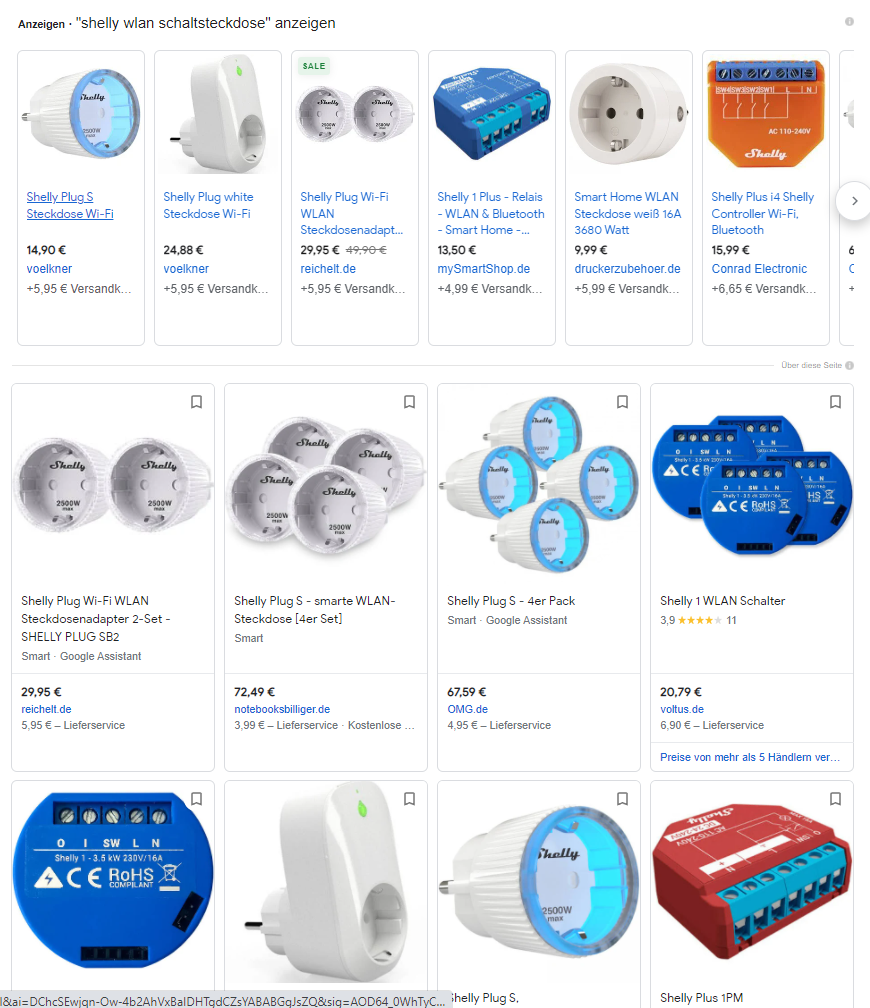Go to notebooksbilliger.de seller link
Image resolution: width=870 pixels, height=1008 pixels.
pyautogui.click(x=282, y=709)
